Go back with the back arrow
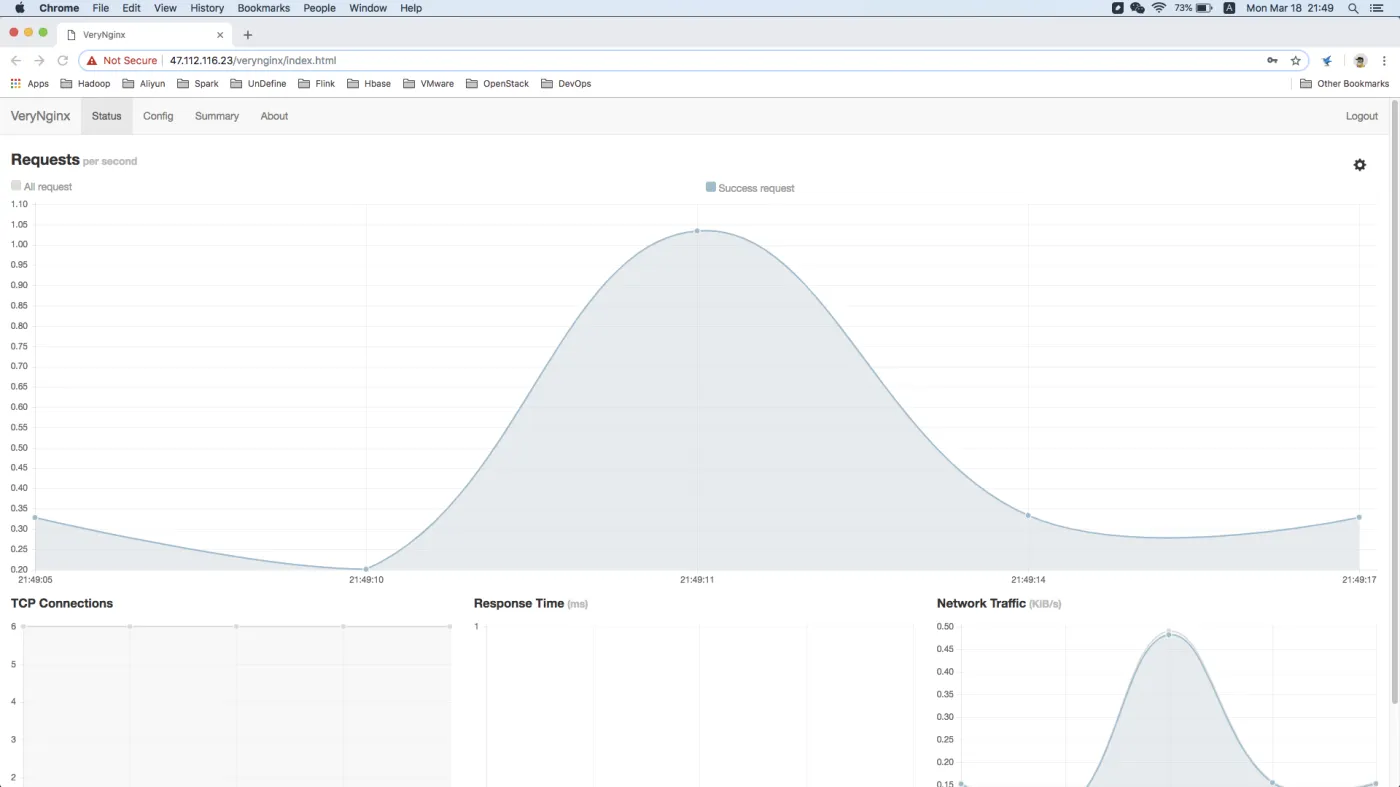1400x787 pixels. point(16,60)
